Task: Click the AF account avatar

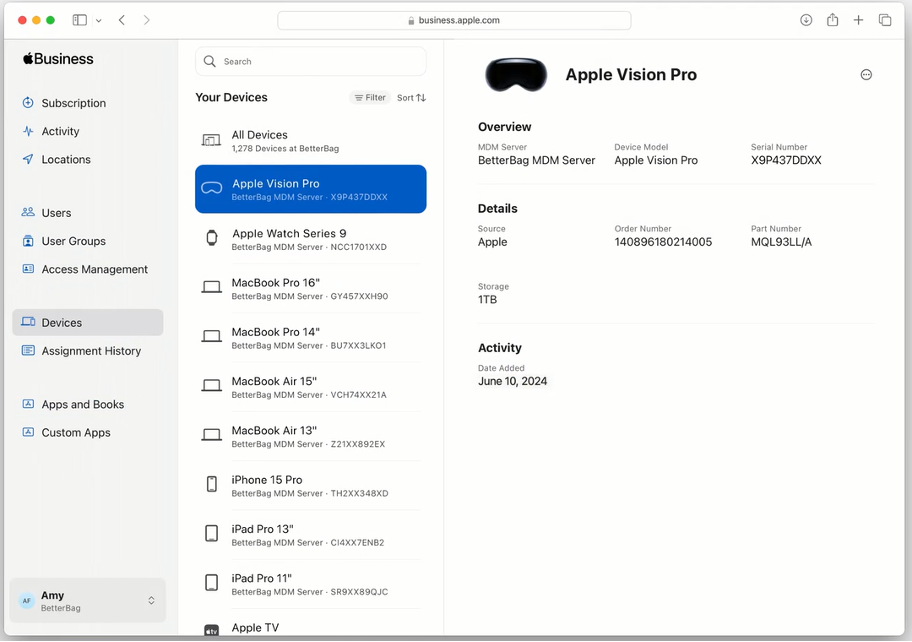Action: (x=27, y=601)
